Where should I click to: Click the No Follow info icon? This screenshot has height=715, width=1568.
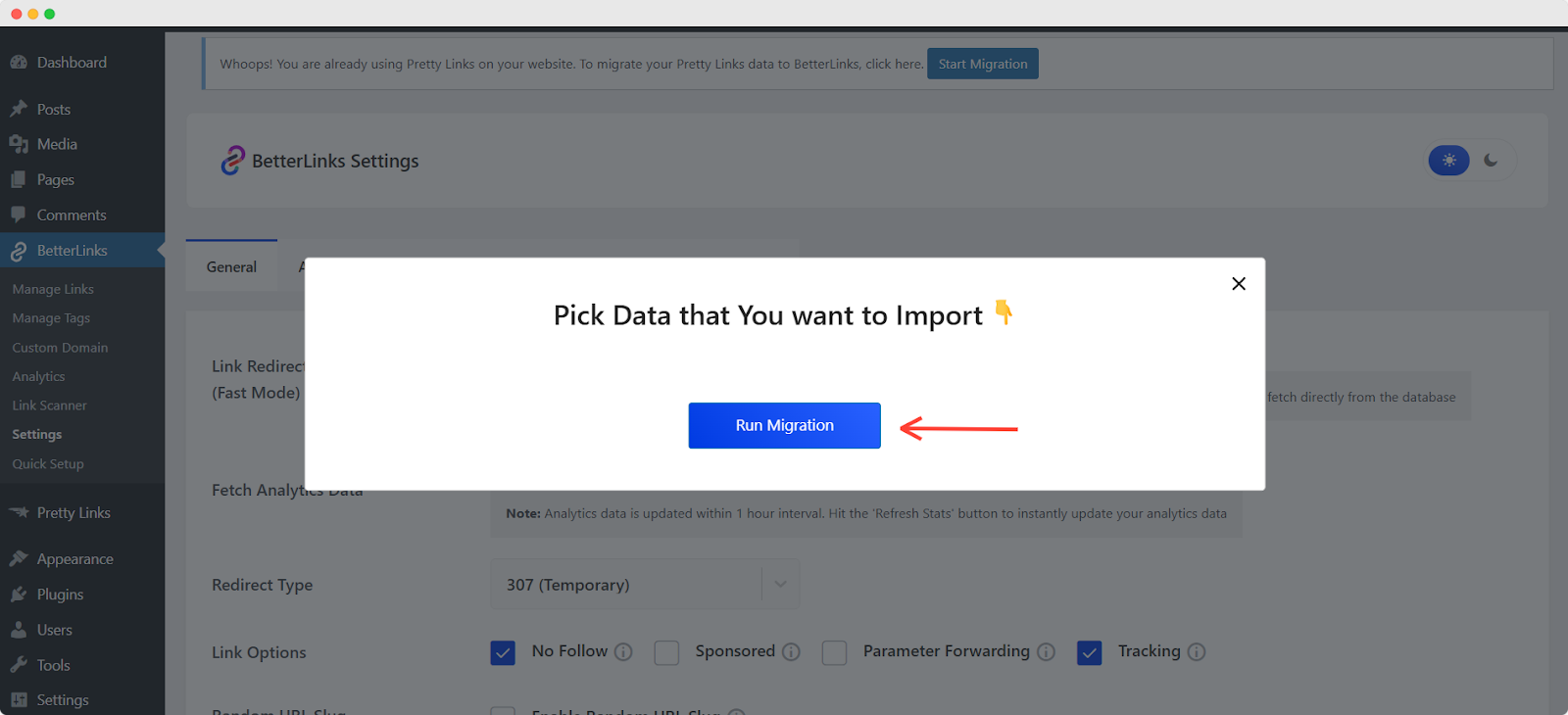point(623,652)
